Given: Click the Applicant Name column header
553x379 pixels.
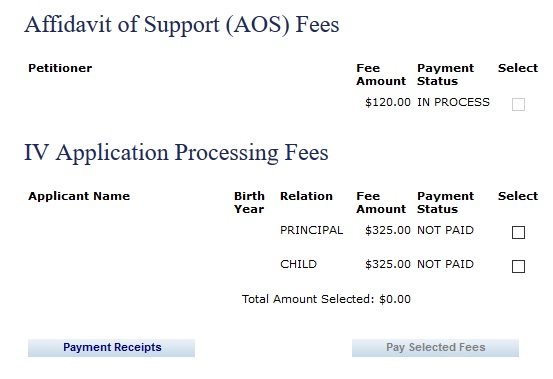Looking at the screenshot, I should (x=79, y=196).
